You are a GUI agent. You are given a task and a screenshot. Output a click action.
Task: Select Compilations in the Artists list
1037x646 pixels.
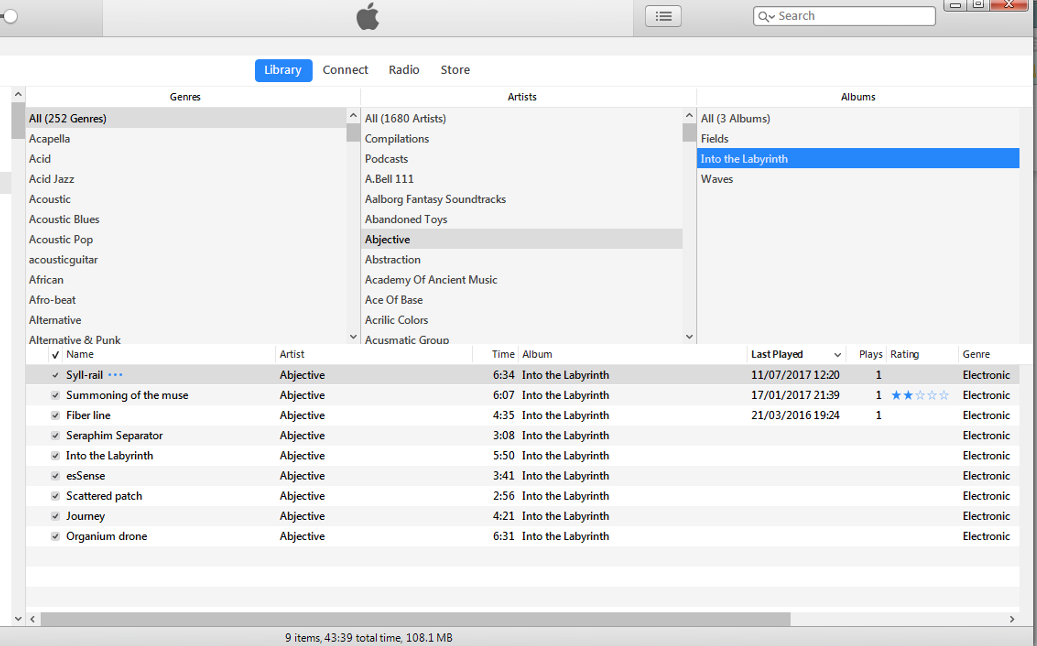(x=522, y=139)
